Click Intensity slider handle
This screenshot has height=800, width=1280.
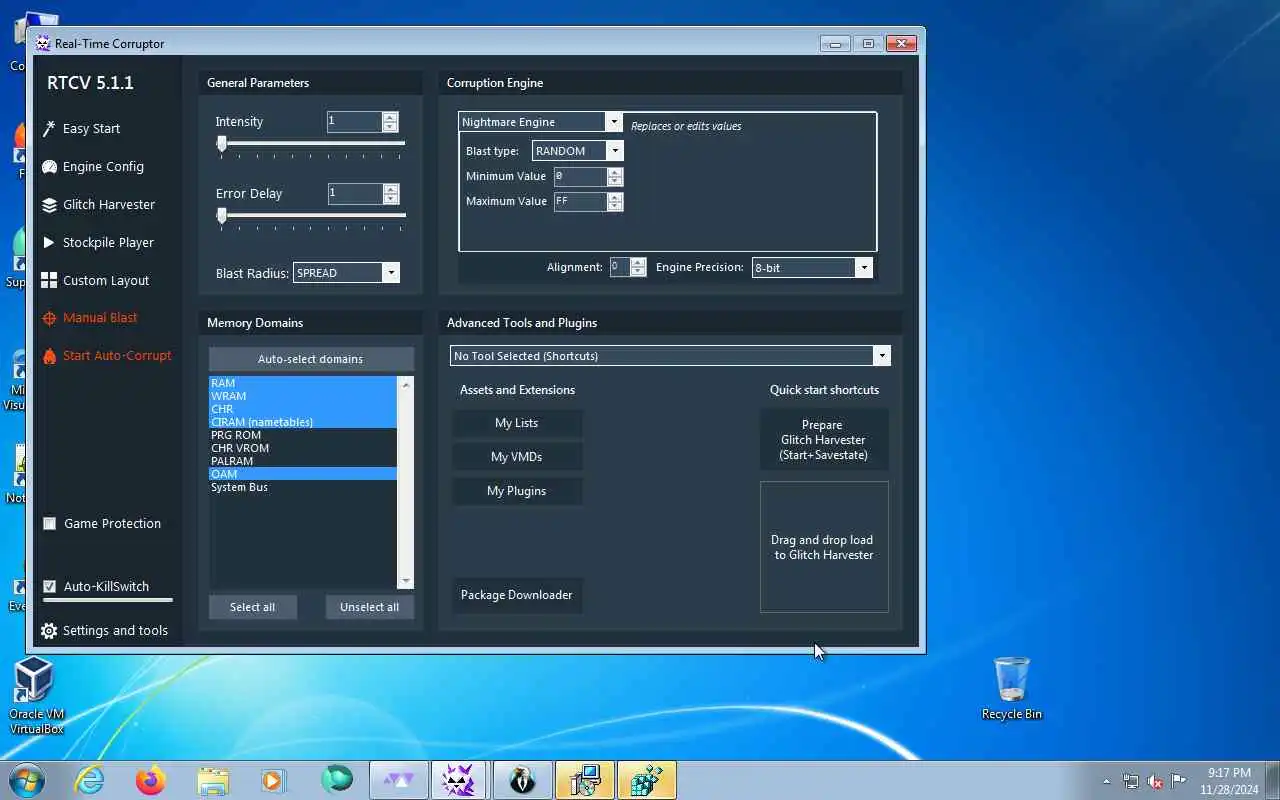tap(222, 144)
